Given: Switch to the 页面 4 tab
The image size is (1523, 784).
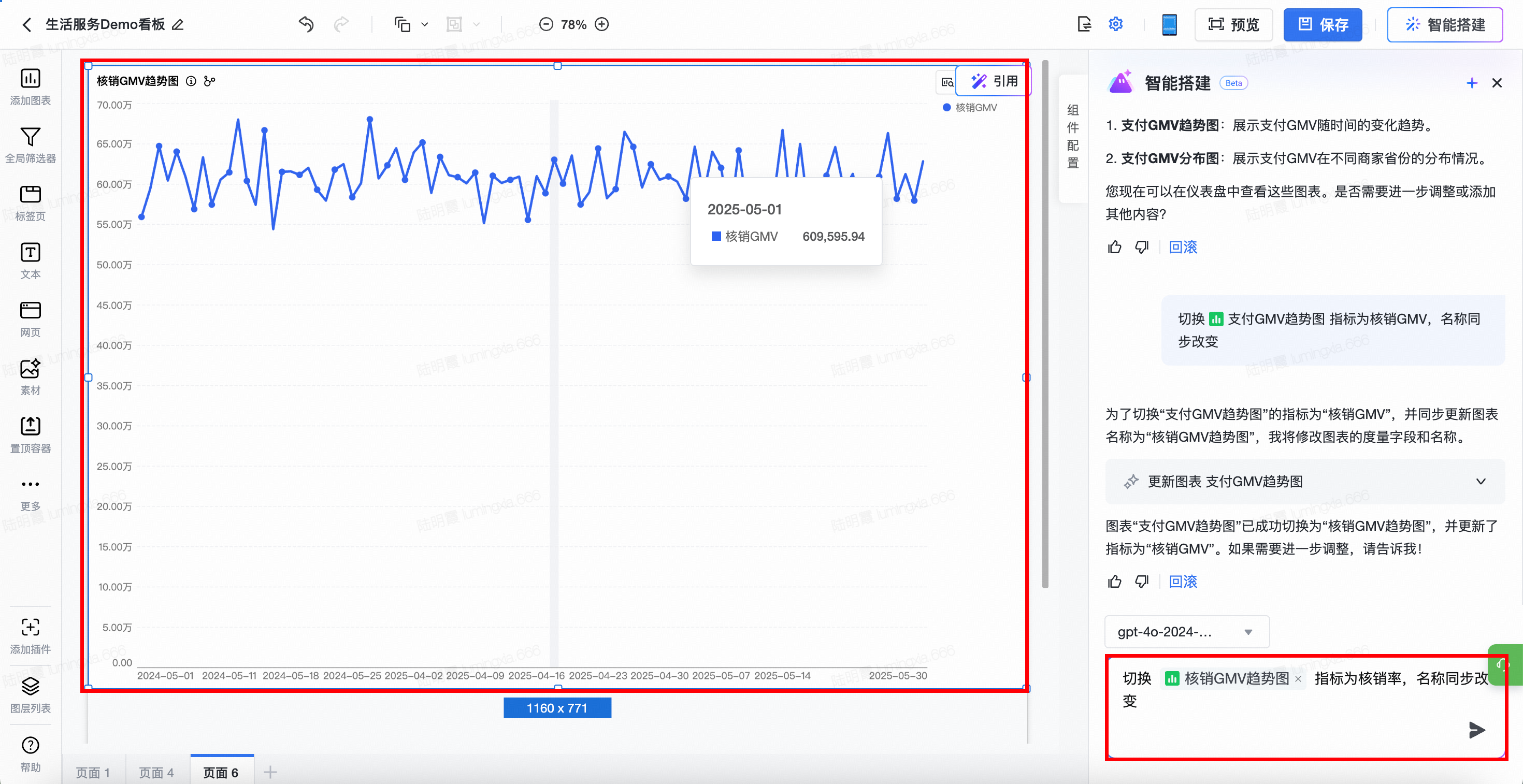Looking at the screenshot, I should click(x=156, y=772).
